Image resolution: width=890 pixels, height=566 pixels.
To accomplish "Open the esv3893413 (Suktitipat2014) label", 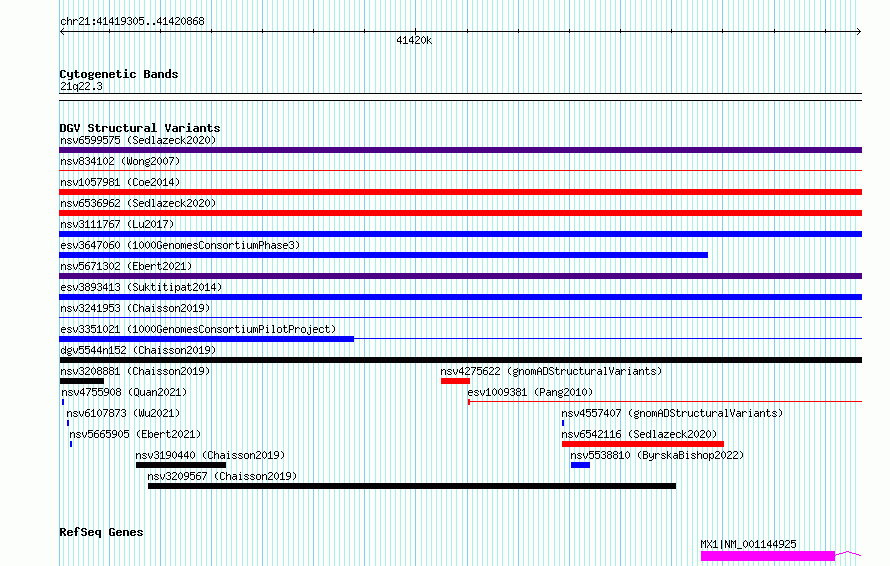I will [141, 287].
